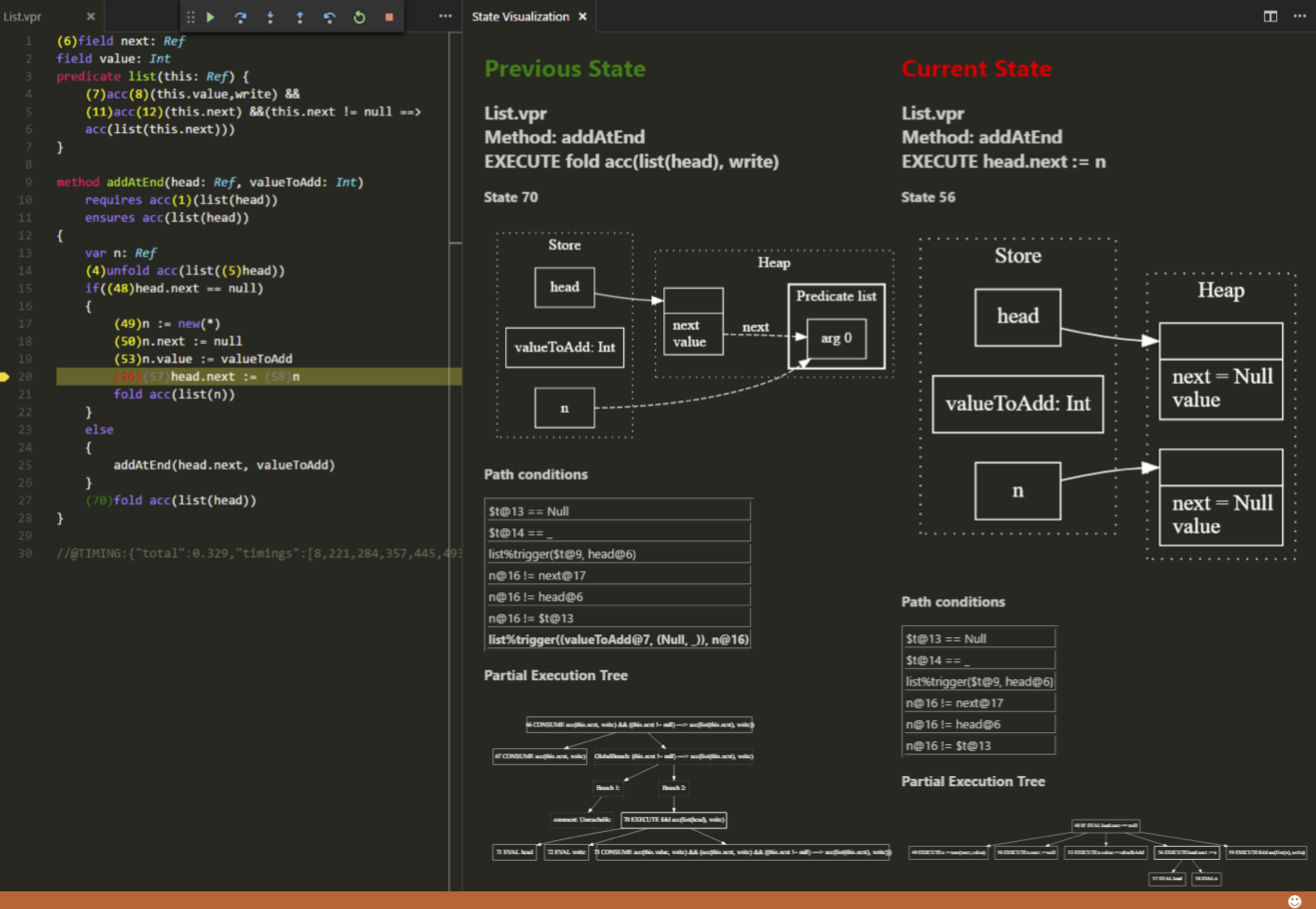This screenshot has height=909, width=1316.
Task: Click 'fold acc(list(n))' at line 21
Action: 174,395
